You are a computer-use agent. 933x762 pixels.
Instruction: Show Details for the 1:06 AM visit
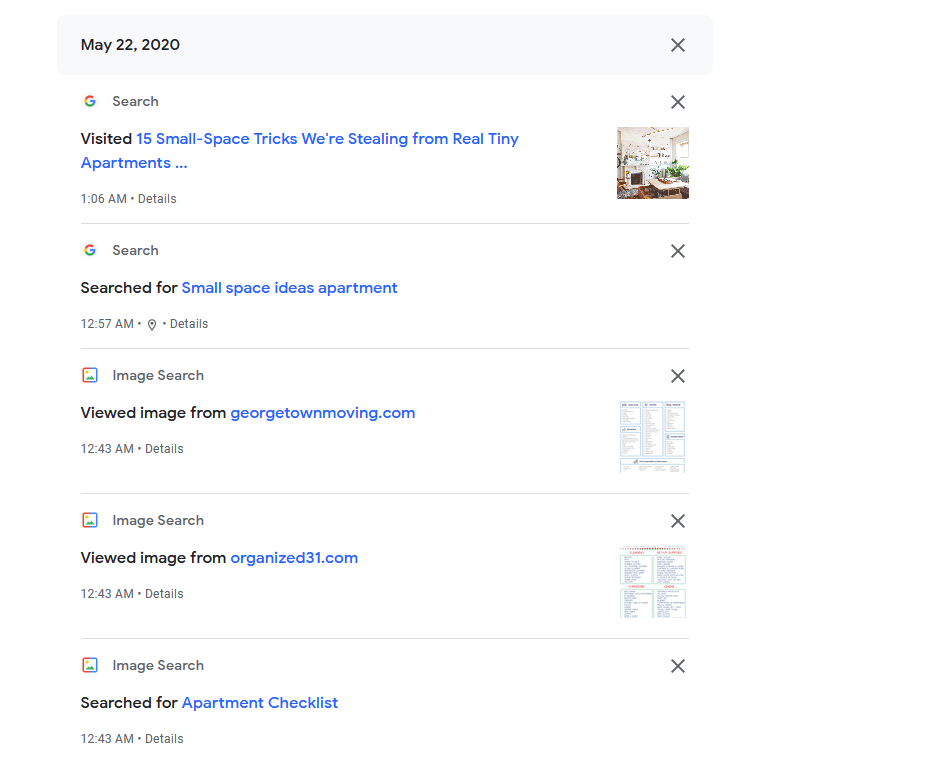pos(157,199)
